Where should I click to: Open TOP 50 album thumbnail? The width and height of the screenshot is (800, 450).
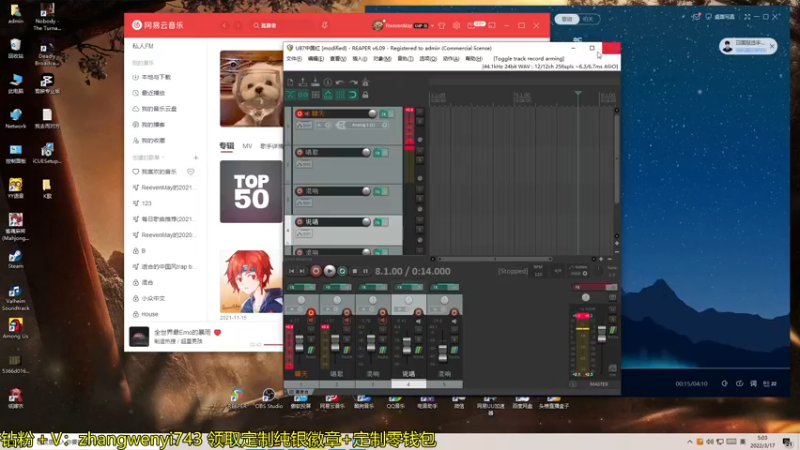pos(251,191)
